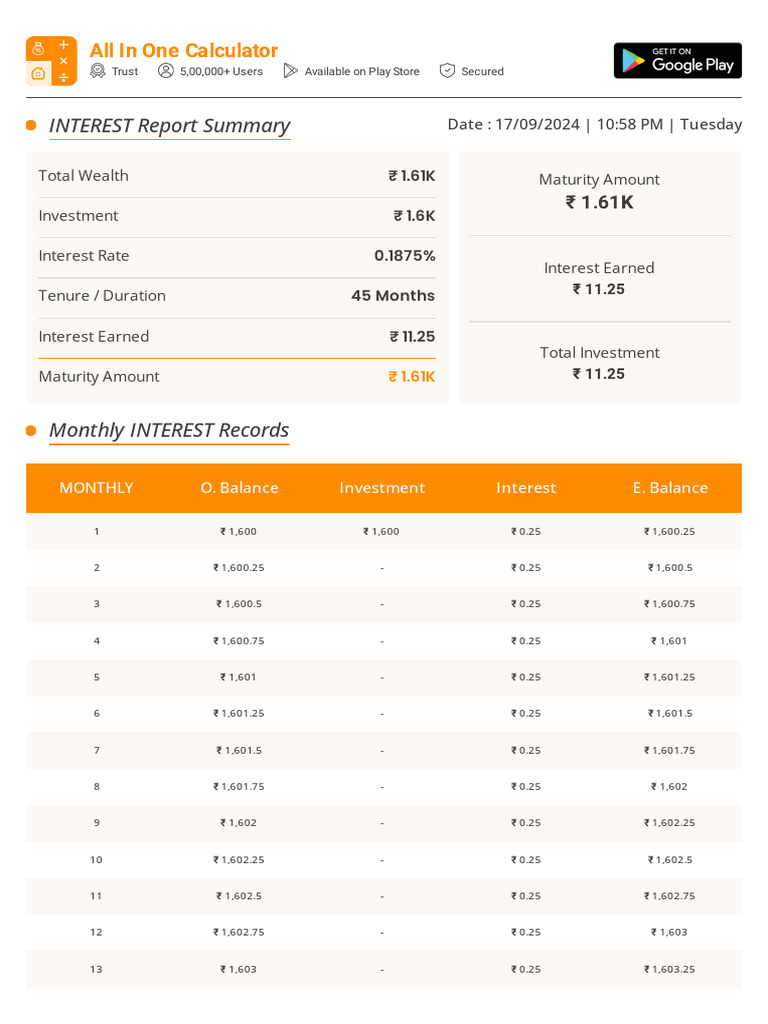Click the Interest column header
This screenshot has height=1024, width=768.
(526, 488)
